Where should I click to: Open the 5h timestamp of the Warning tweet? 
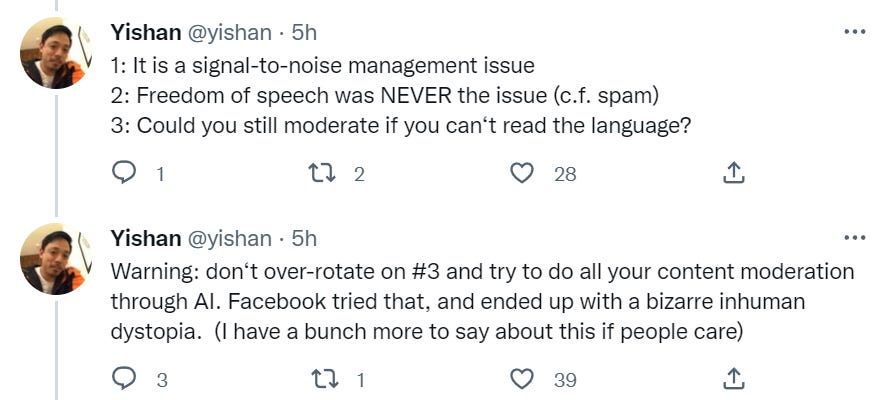304,238
